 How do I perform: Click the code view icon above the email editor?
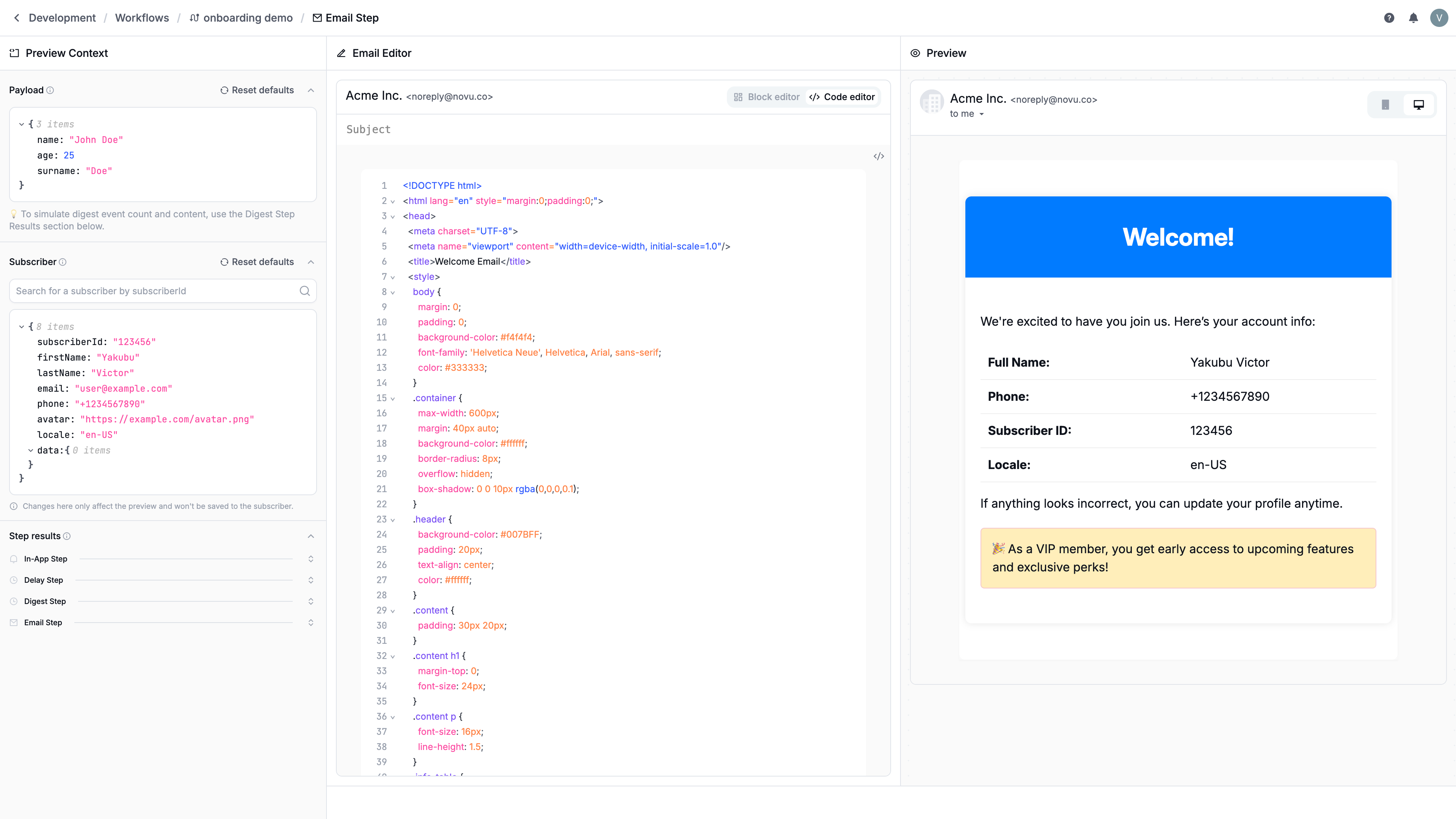(879, 156)
